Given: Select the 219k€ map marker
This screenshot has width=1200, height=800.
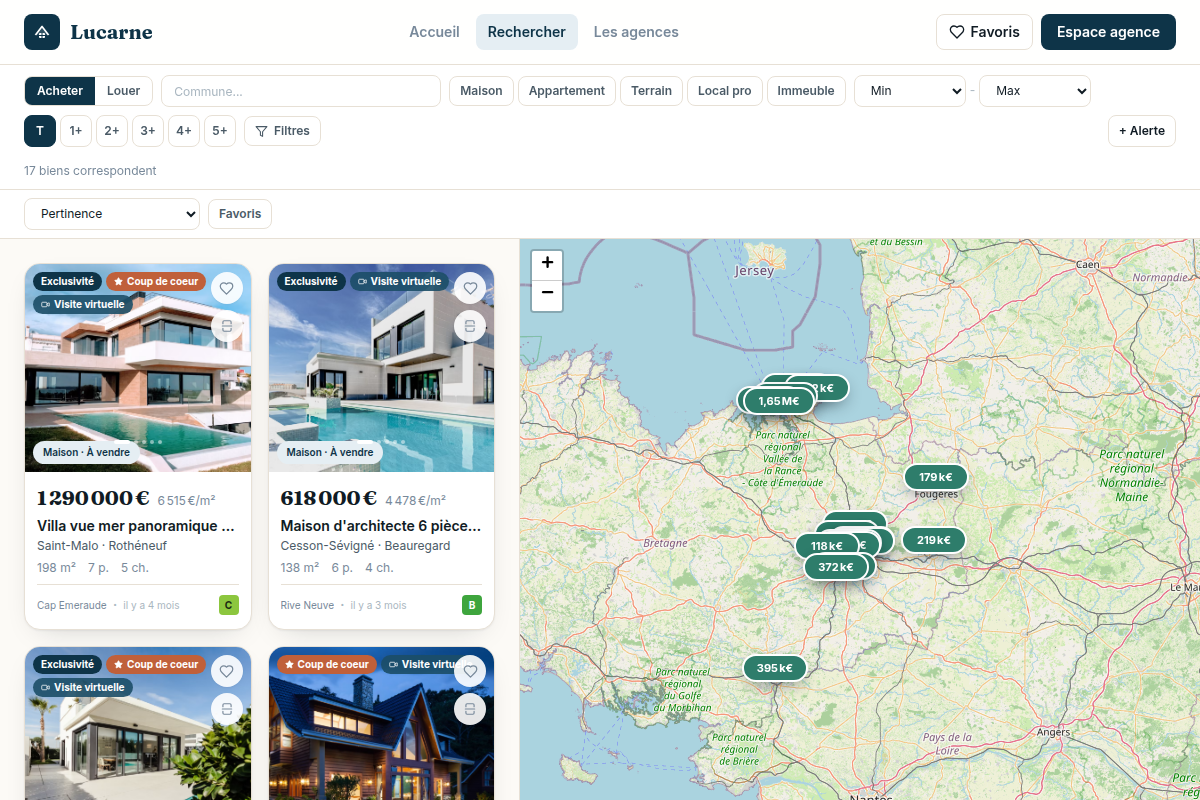Looking at the screenshot, I should 934,540.
